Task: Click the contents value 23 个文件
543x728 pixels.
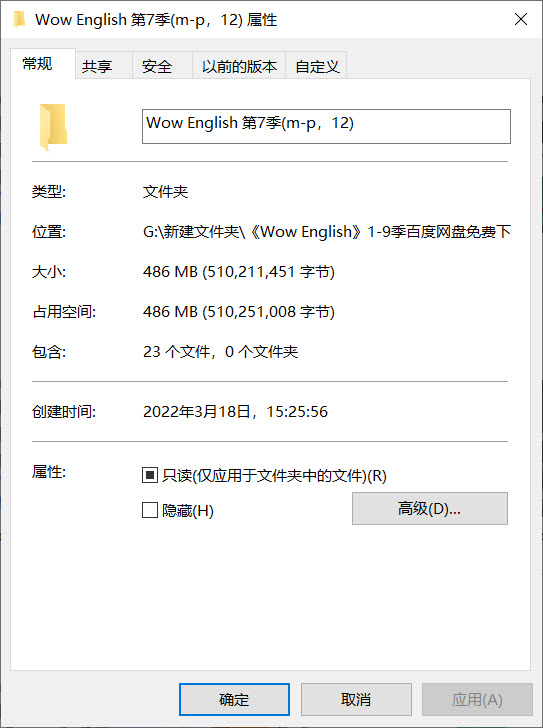Action: point(220,351)
